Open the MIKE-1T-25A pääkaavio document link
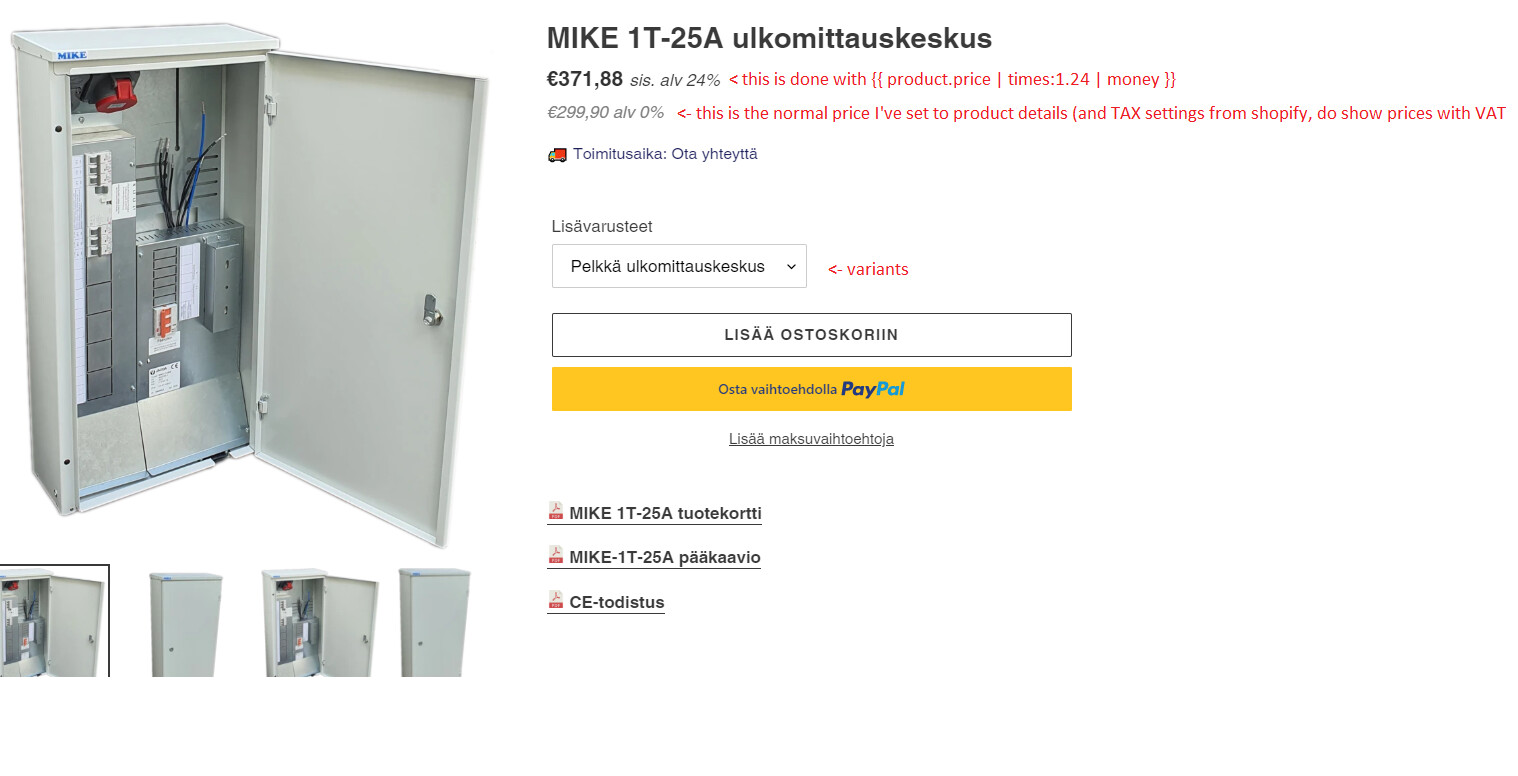The image size is (1518, 776). click(x=665, y=558)
